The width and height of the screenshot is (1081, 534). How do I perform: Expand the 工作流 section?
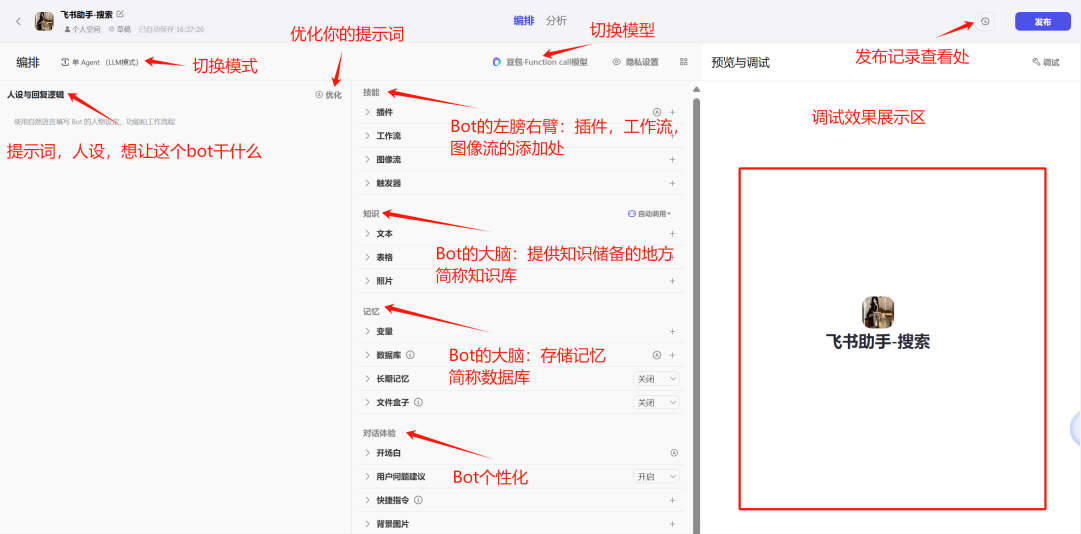click(x=388, y=136)
